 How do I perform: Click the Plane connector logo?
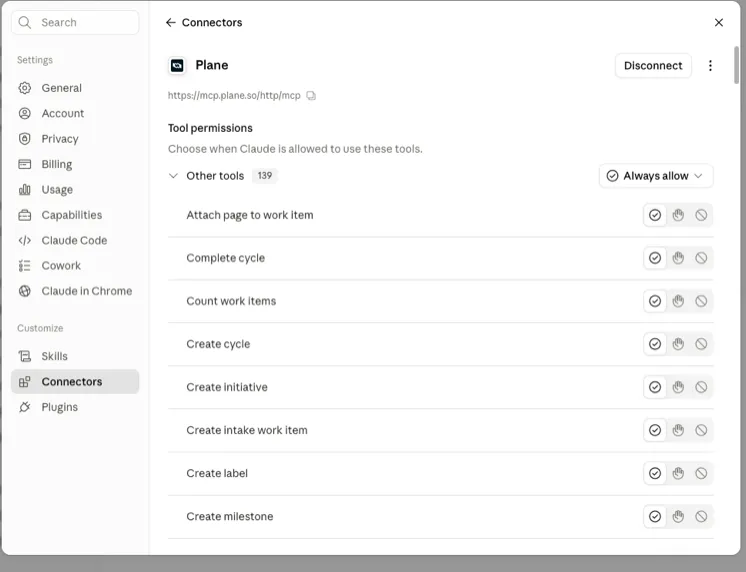coord(177,65)
